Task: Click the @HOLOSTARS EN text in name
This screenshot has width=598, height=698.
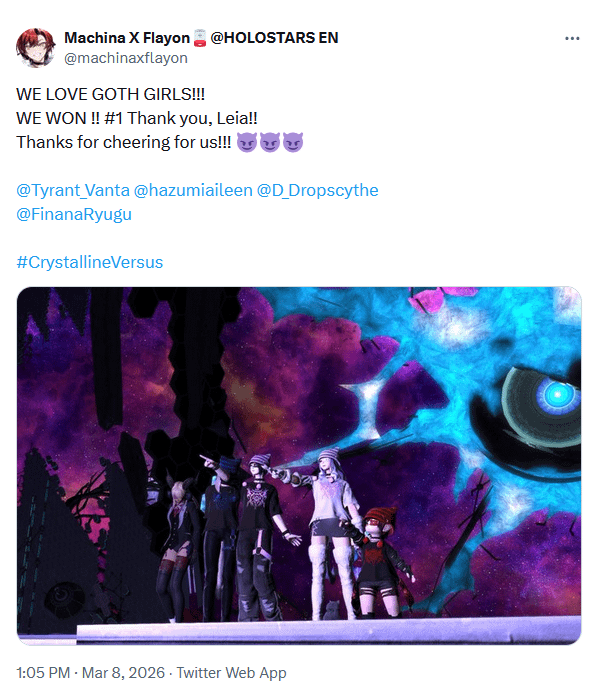Action: (274, 38)
